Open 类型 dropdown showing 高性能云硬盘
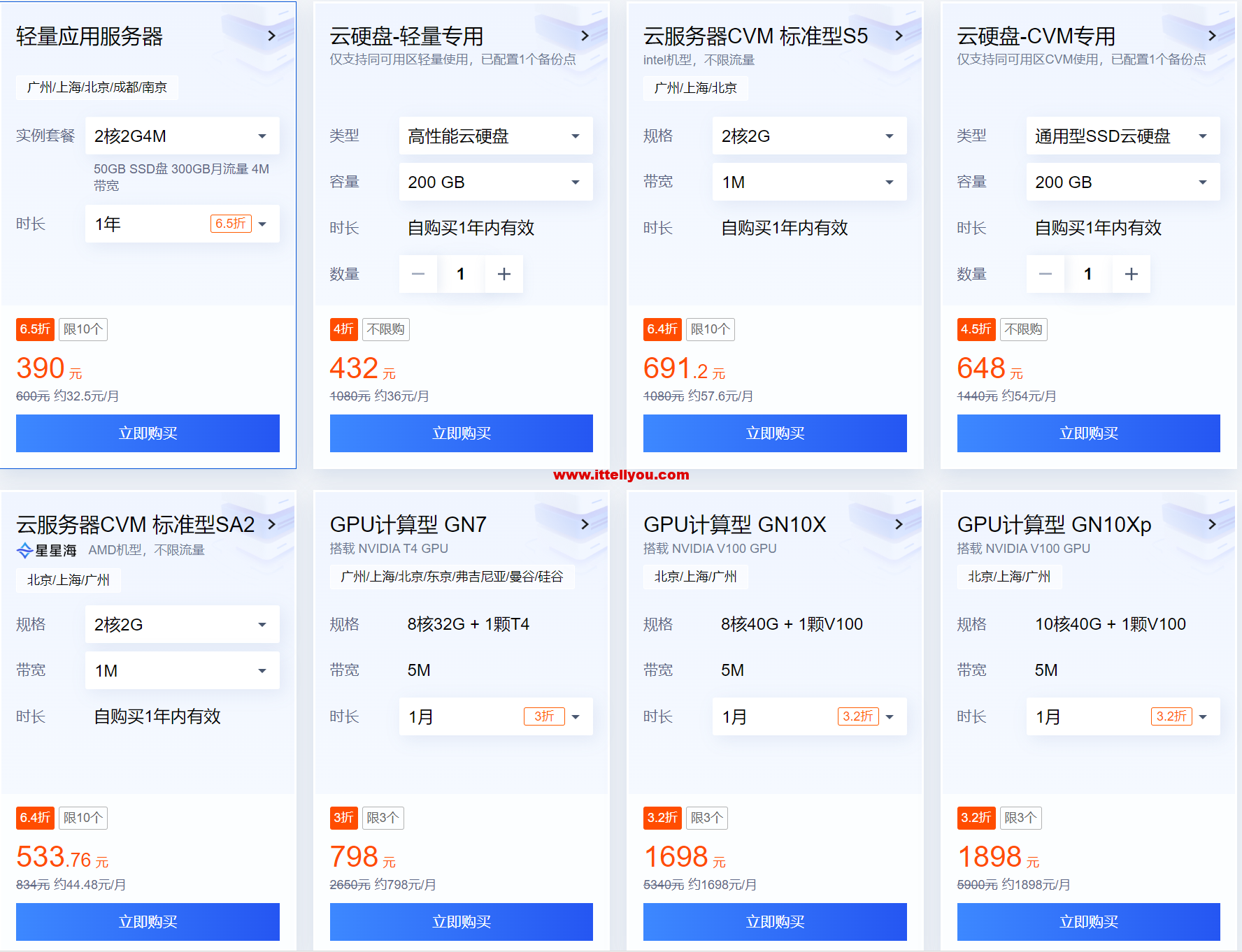This screenshot has width=1242, height=952. [496, 136]
